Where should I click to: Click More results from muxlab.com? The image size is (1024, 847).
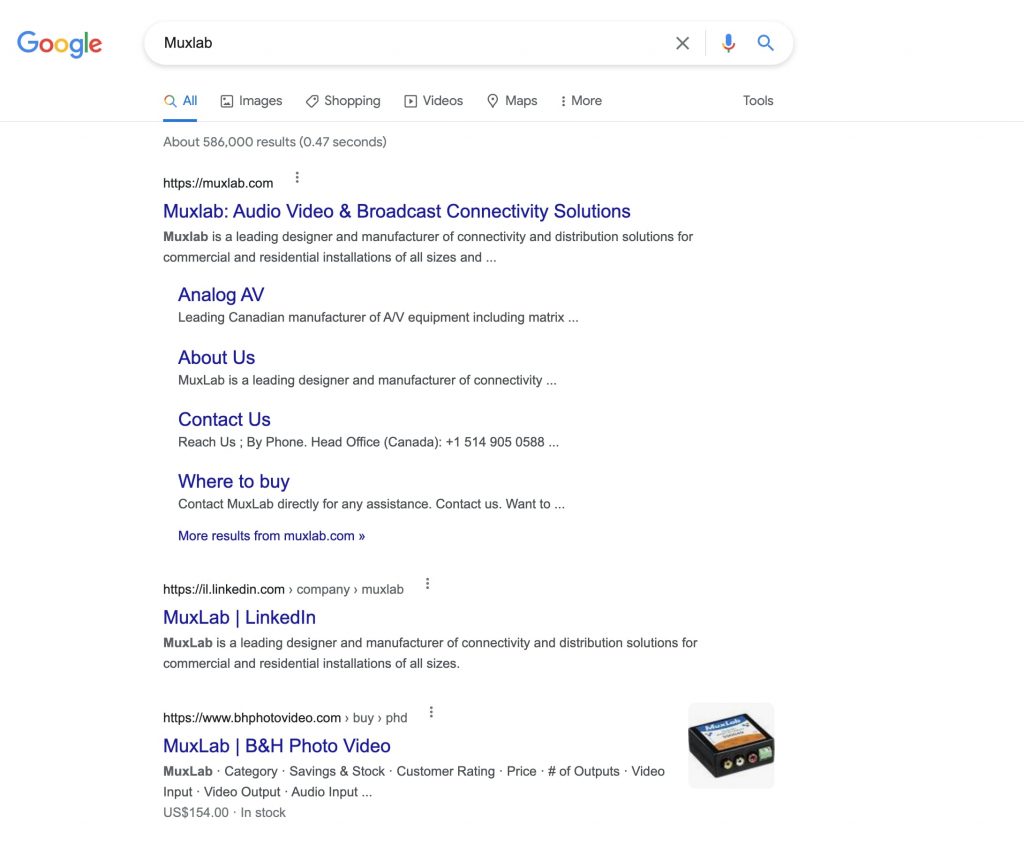(x=272, y=536)
